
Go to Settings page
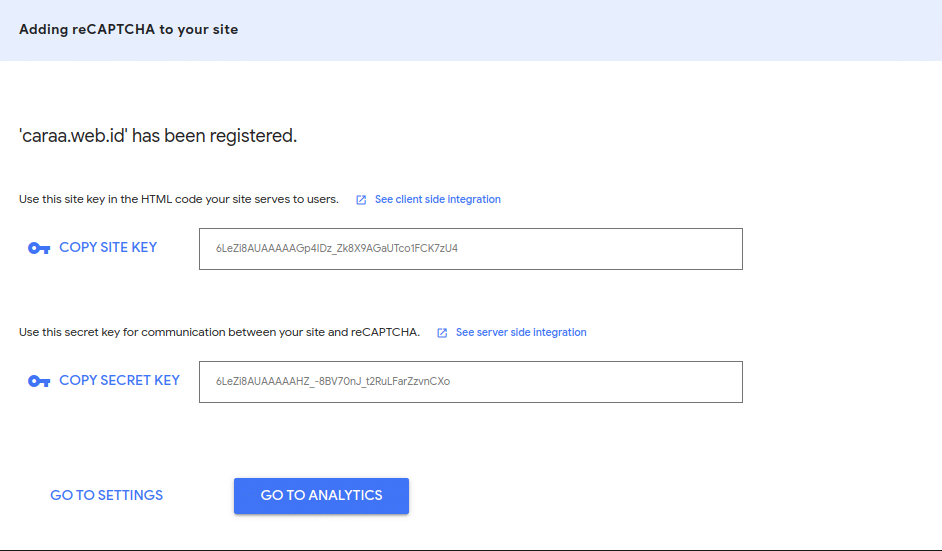[x=106, y=495]
